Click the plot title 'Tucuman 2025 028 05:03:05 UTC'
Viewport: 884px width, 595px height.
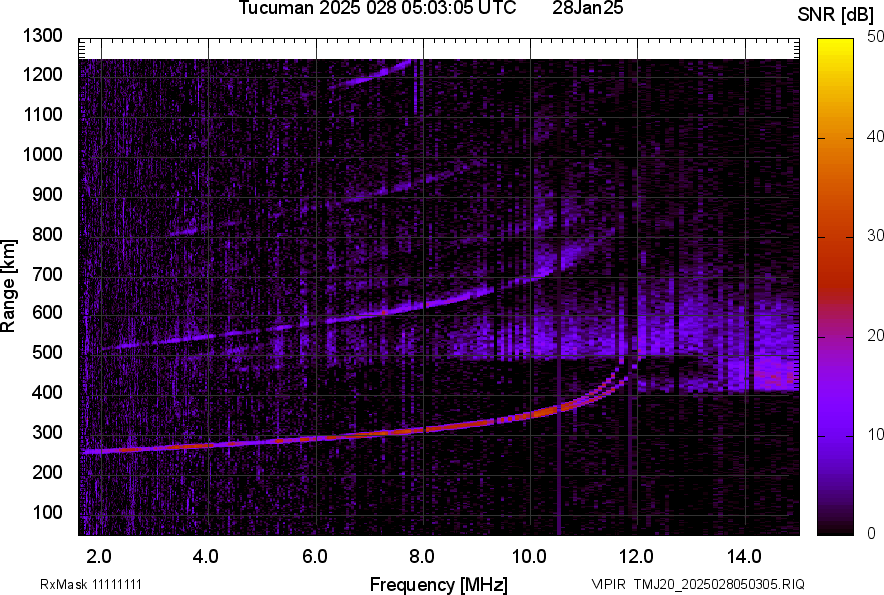pyautogui.click(x=377, y=9)
